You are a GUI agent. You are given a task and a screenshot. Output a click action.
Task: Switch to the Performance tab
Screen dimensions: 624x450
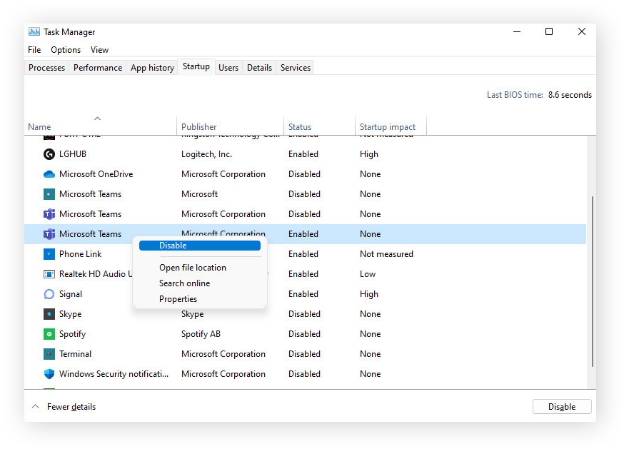(x=97, y=68)
